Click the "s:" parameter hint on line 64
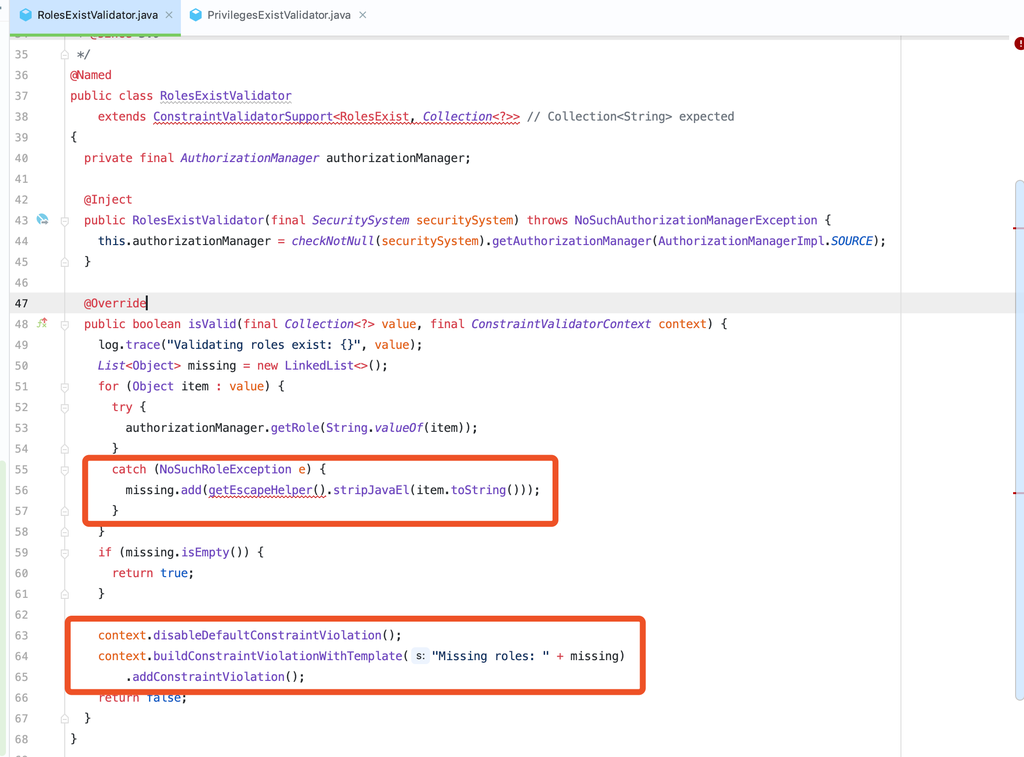This screenshot has height=757, width=1024. click(420, 656)
